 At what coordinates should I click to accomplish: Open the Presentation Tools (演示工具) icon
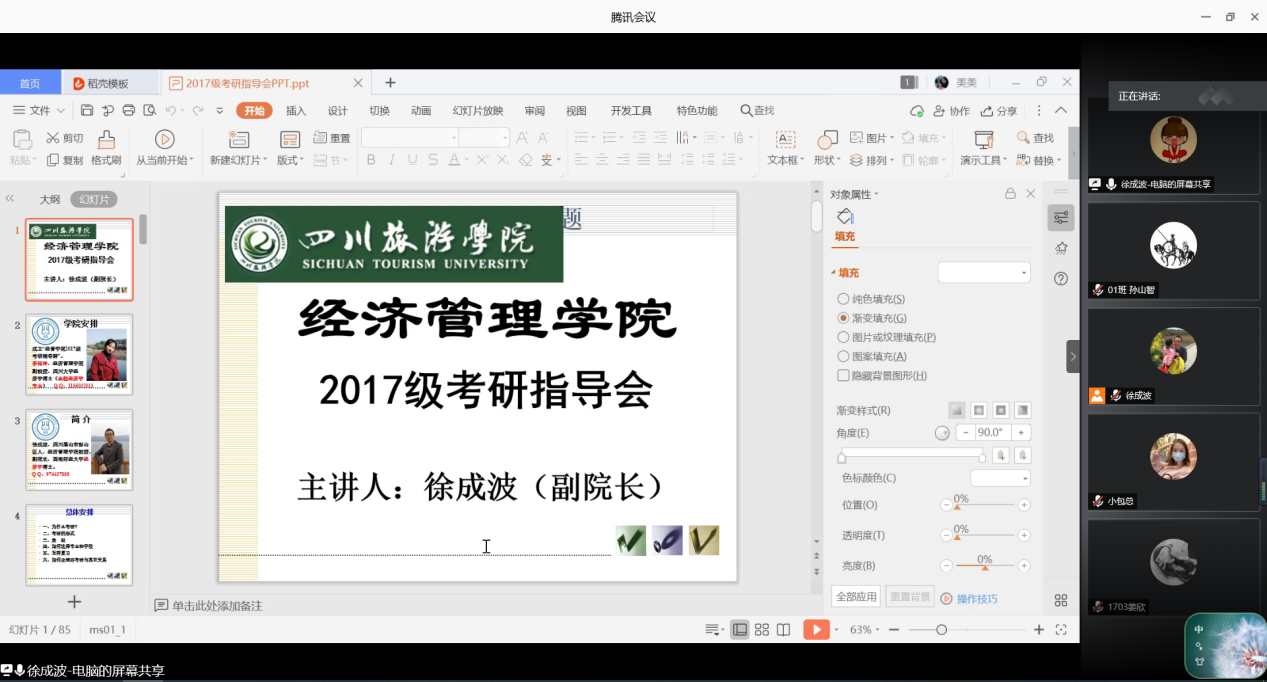984,140
